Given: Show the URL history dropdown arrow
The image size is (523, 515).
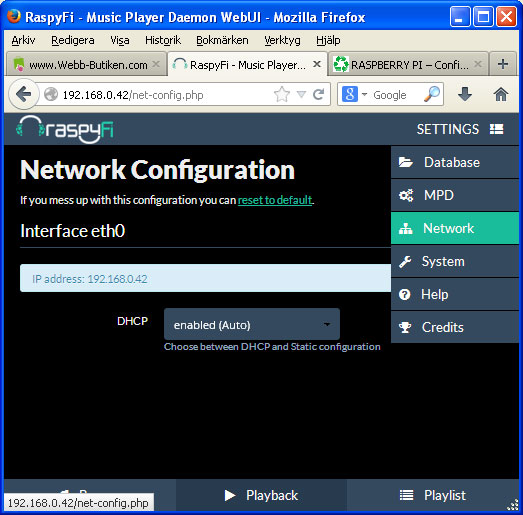Looking at the screenshot, I should point(301,95).
